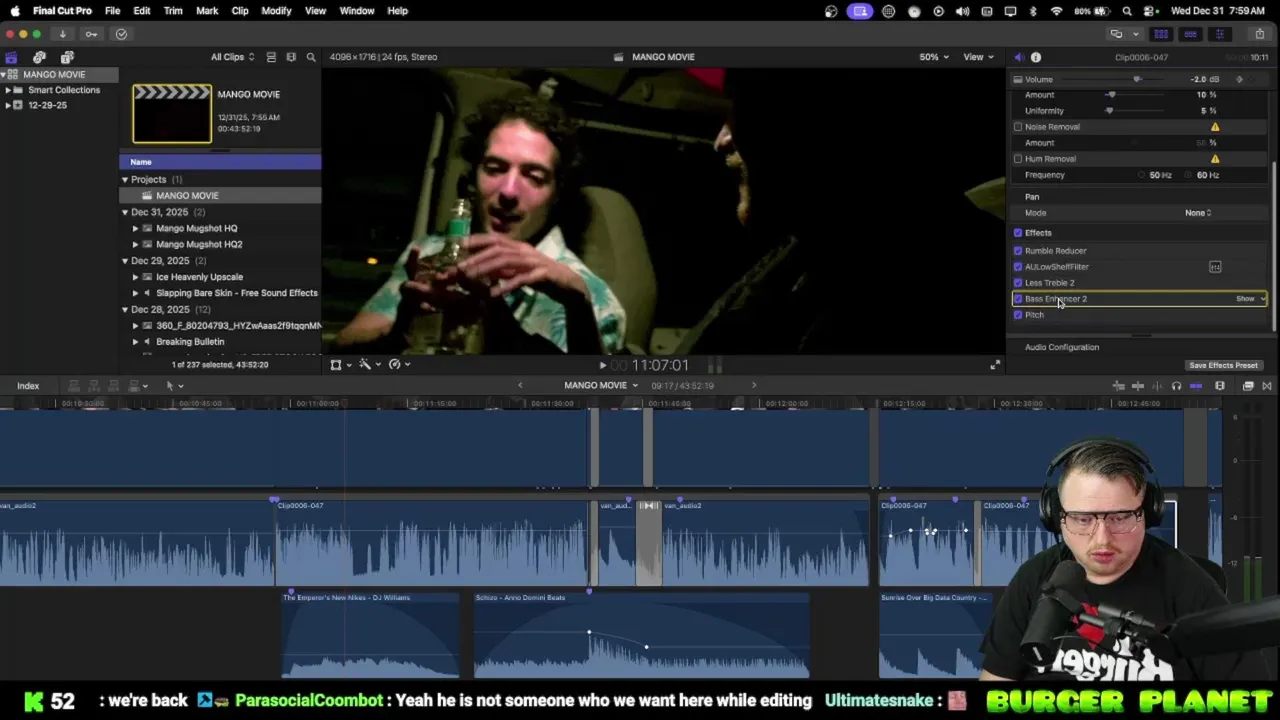This screenshot has height=720, width=1280.
Task: Disable the Rumble Reducer effect
Action: [x=1018, y=251]
